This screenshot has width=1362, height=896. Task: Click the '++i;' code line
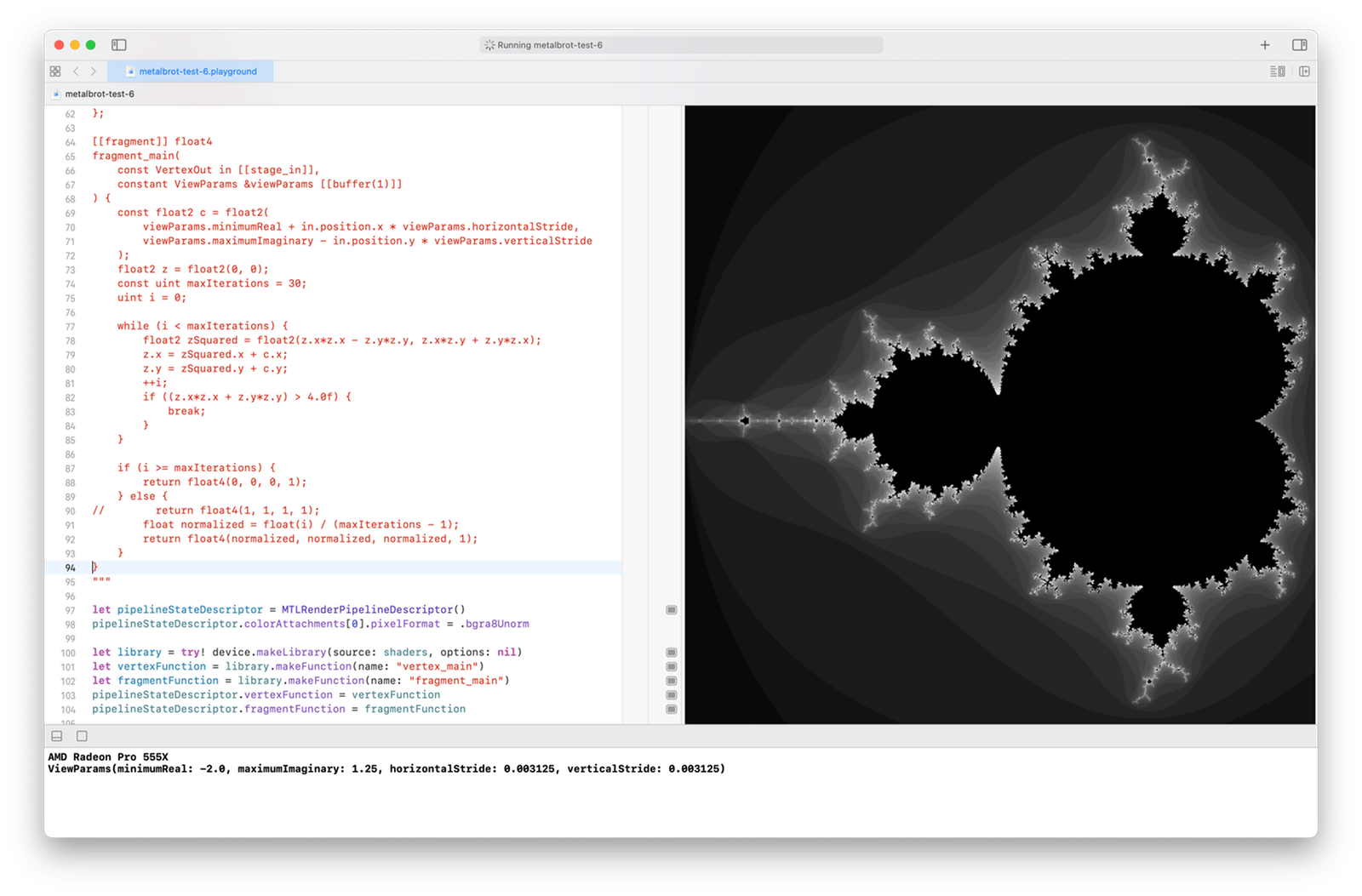click(x=155, y=383)
